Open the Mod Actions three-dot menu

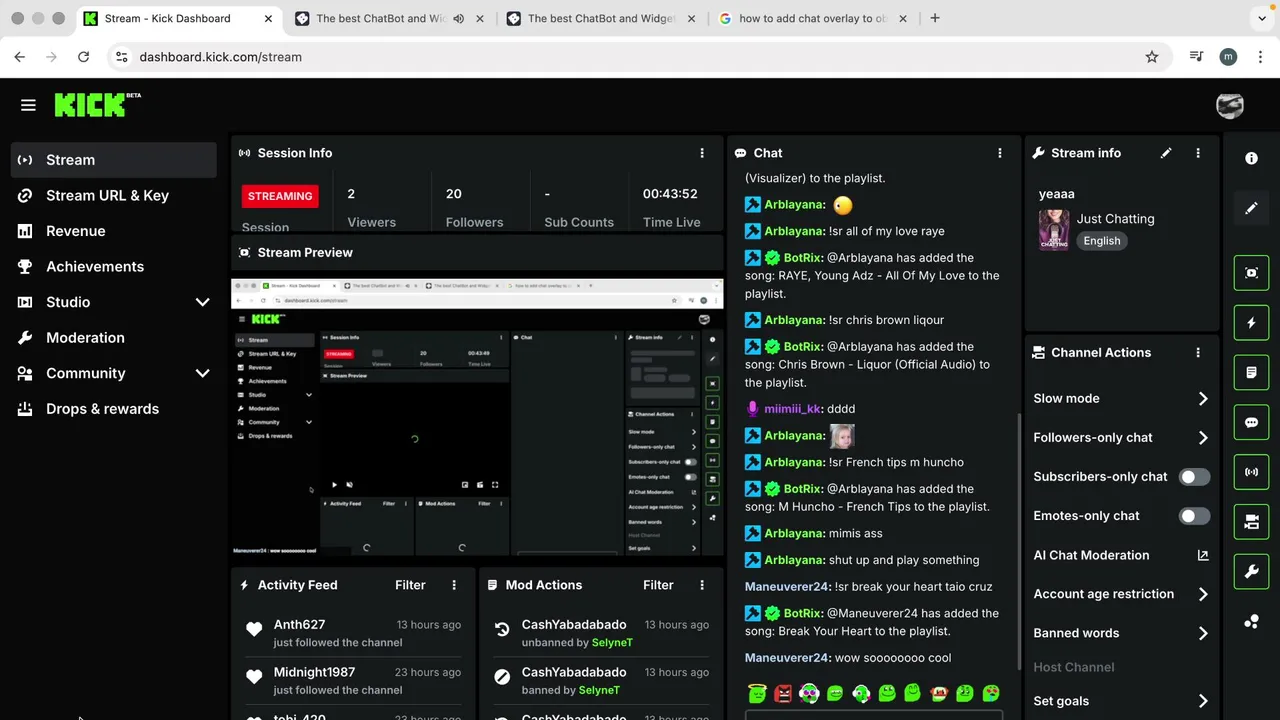click(702, 585)
